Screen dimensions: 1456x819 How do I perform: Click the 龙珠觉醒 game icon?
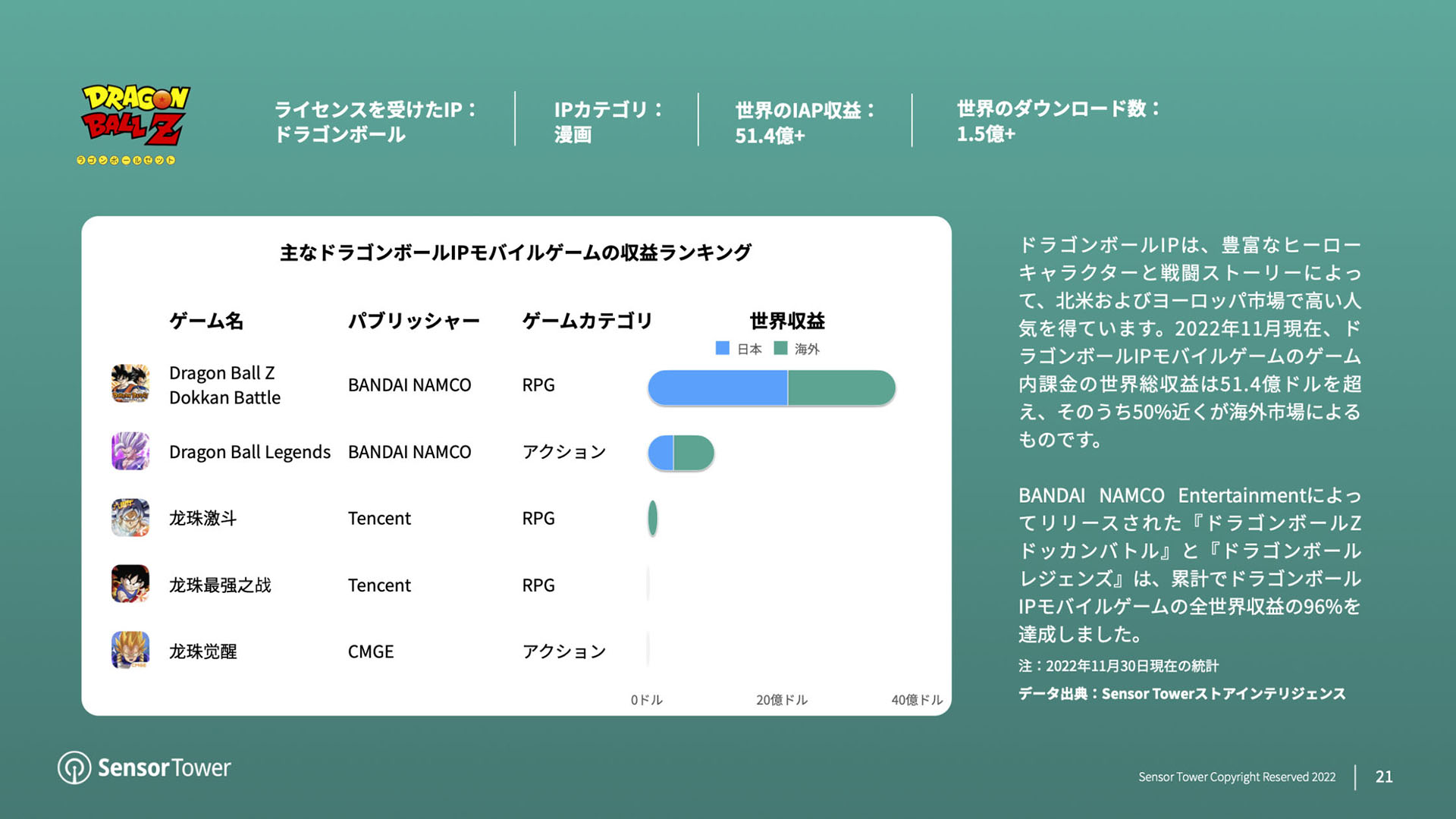130,651
